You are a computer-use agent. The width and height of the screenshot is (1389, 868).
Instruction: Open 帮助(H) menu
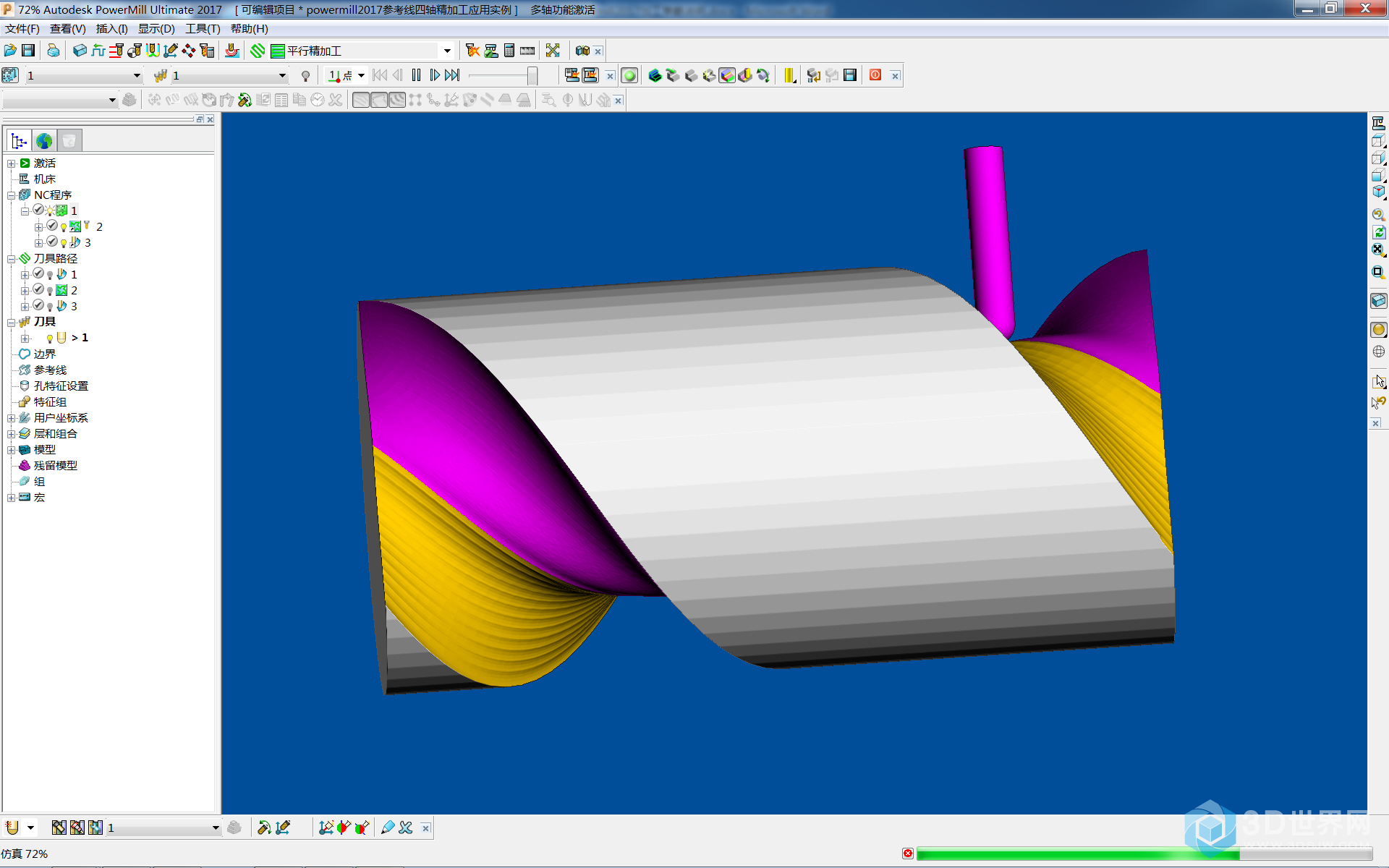(249, 29)
